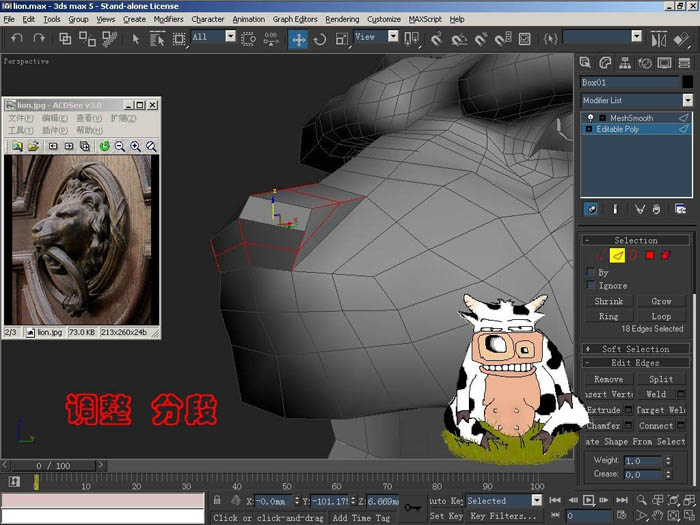Viewport: 700px width, 525px height.
Task: Click Configure Modifier Sets icon
Action: coord(680,209)
